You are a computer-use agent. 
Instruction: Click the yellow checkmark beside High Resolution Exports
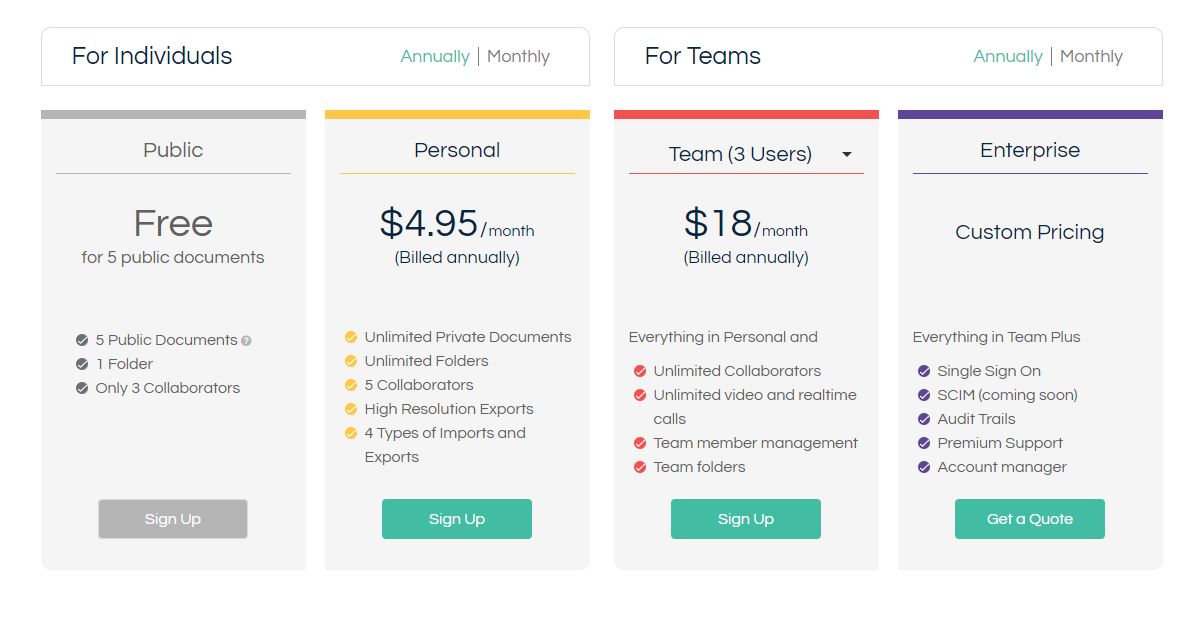click(351, 409)
